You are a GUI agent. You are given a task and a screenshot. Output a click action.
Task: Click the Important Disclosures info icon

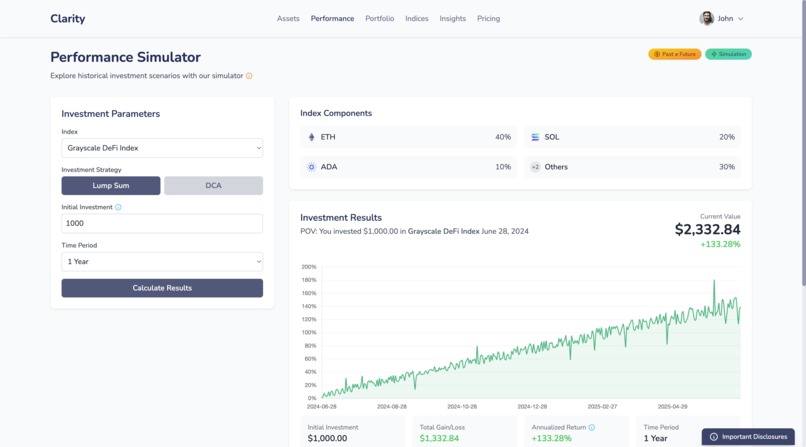click(713, 437)
